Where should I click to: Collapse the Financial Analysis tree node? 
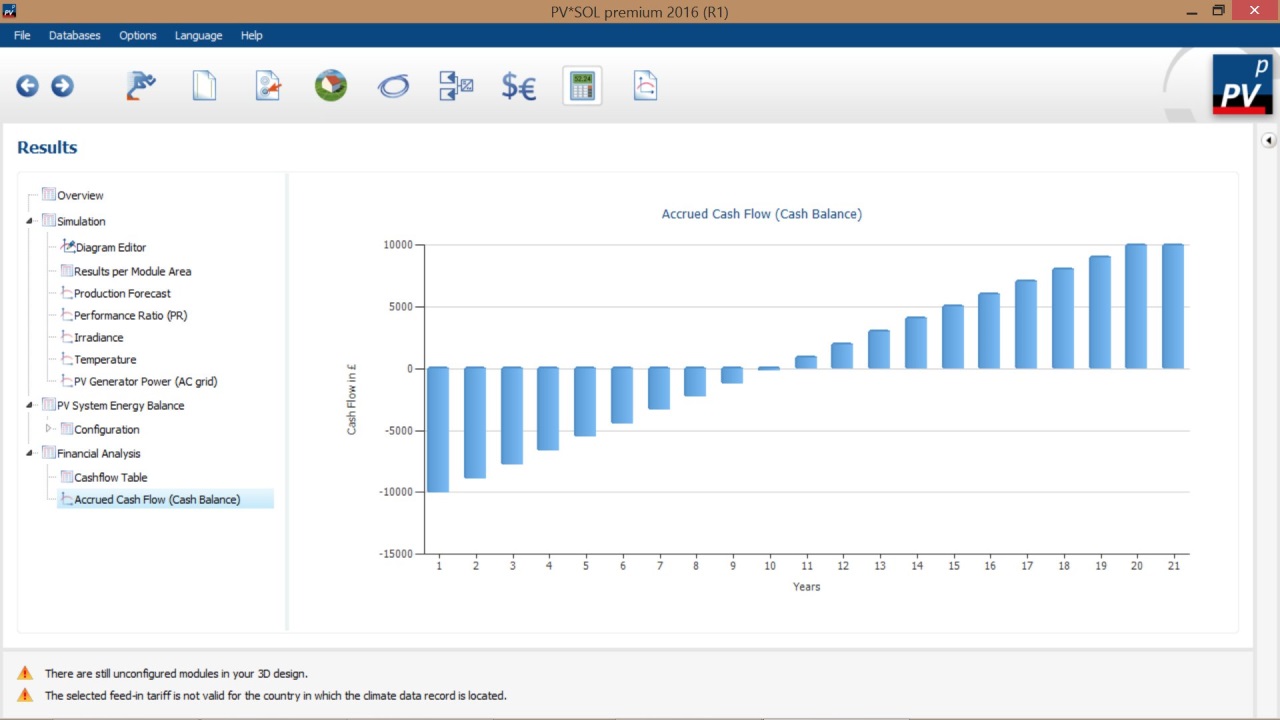click(31, 453)
